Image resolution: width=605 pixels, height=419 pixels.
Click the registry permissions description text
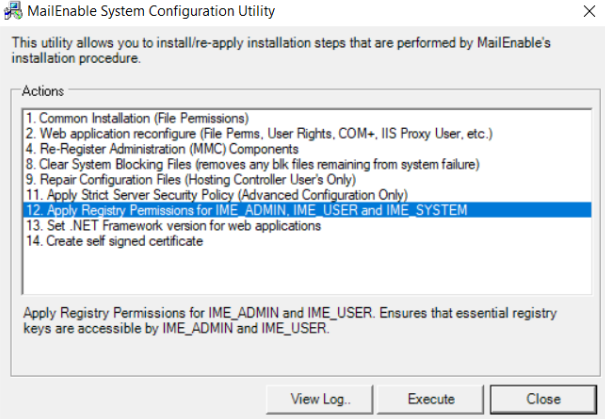point(290,321)
